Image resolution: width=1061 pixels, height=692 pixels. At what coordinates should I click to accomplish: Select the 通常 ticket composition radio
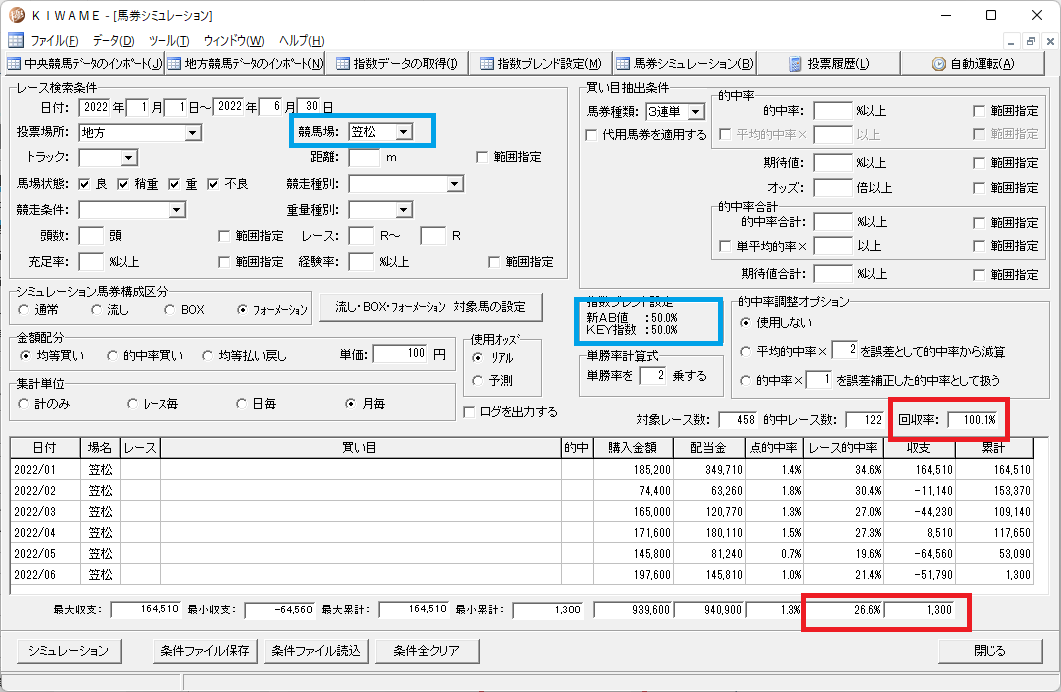pyautogui.click(x=24, y=310)
